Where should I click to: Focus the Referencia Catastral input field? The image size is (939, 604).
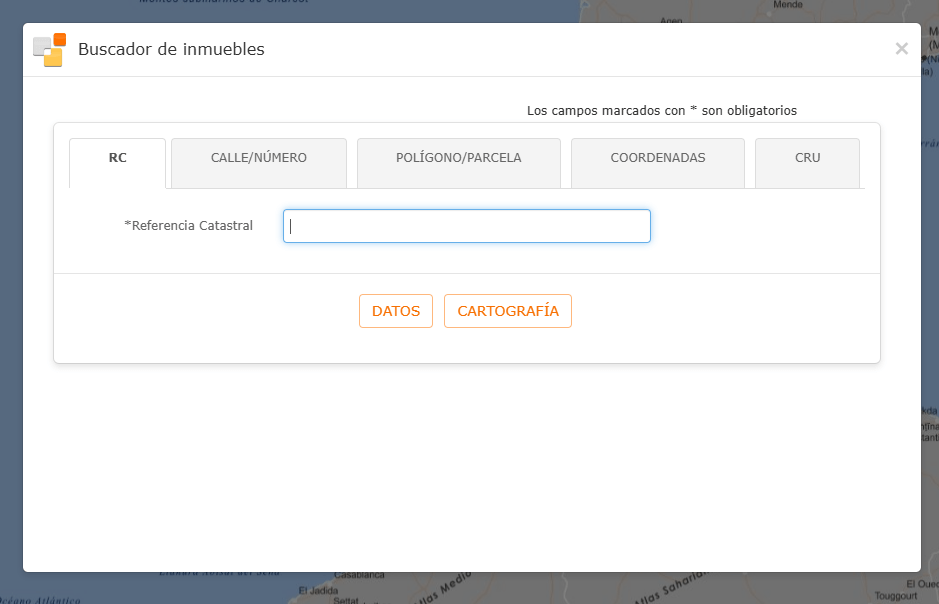click(466, 225)
